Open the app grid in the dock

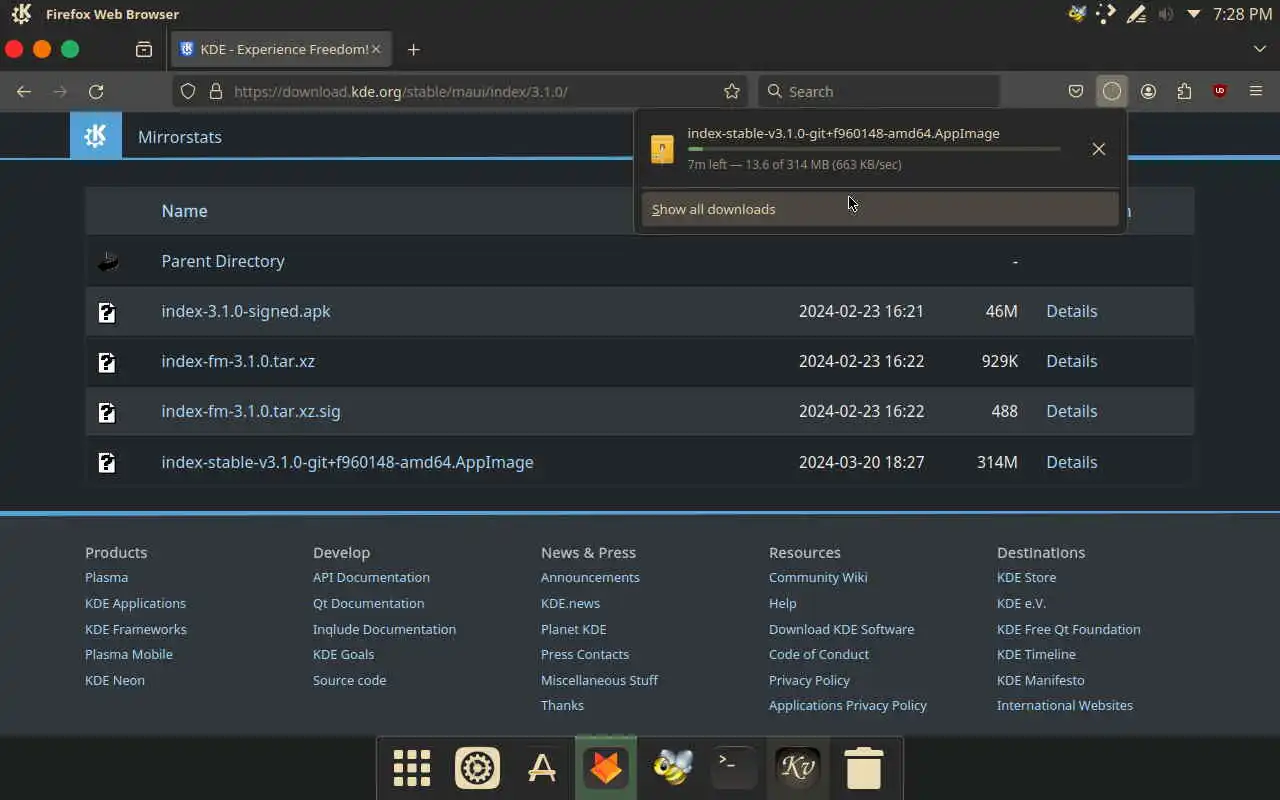(x=411, y=768)
